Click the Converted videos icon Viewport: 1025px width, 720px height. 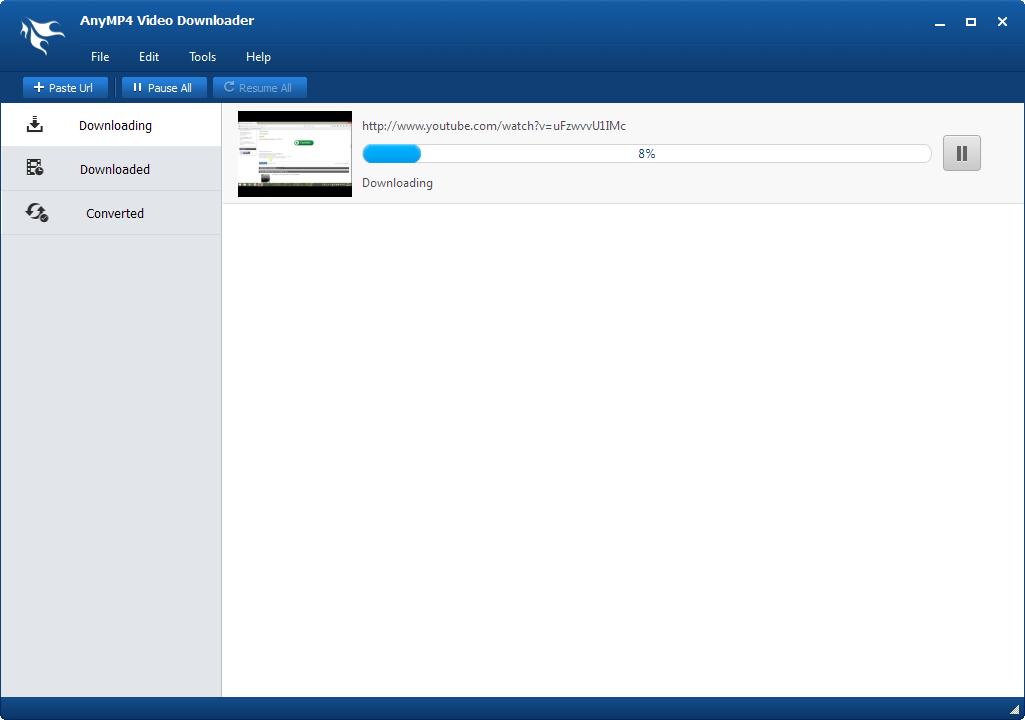35,212
